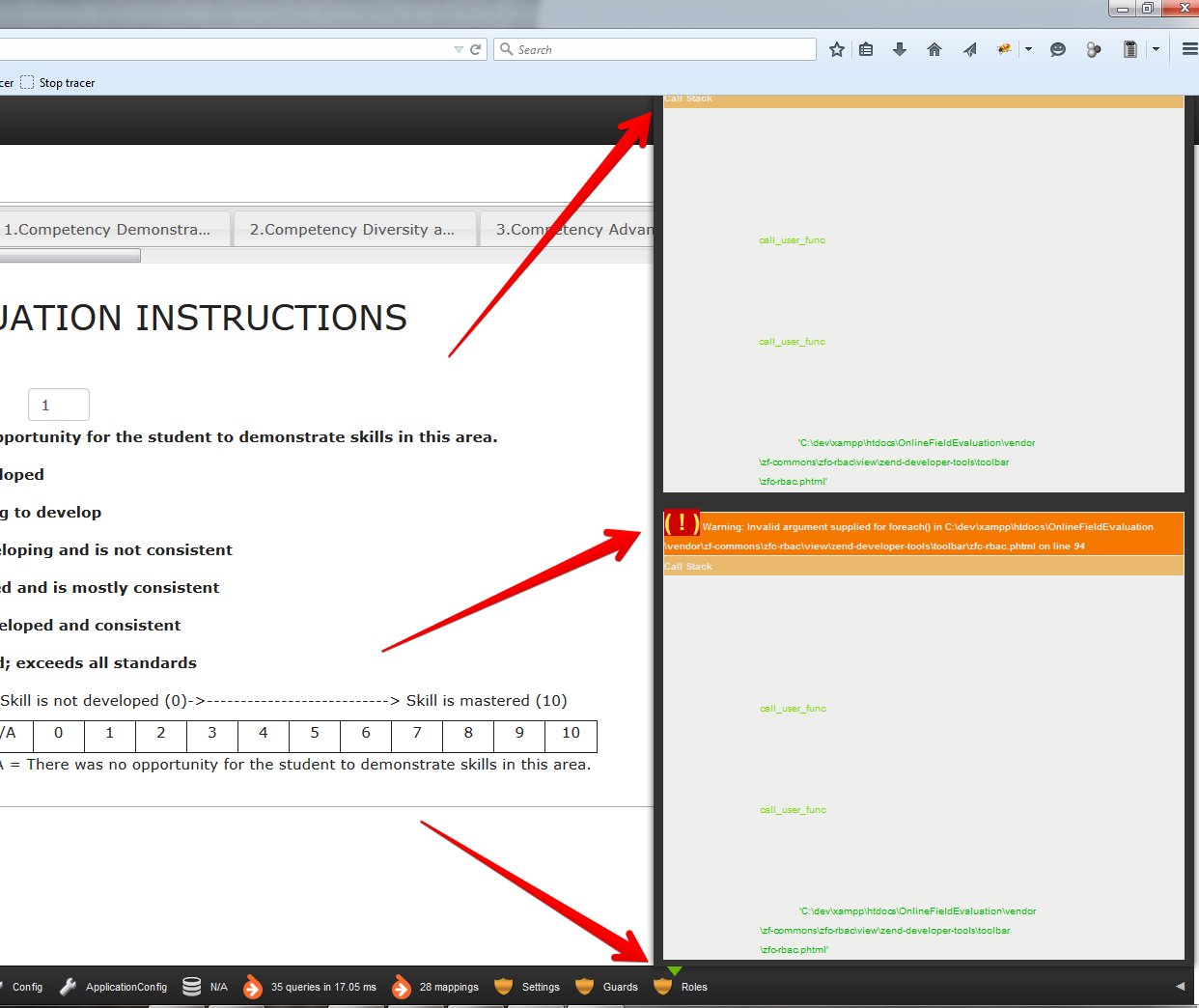Click first call_user_func in lower stack
The height and width of the screenshot is (1008, 1199).
[x=793, y=709]
